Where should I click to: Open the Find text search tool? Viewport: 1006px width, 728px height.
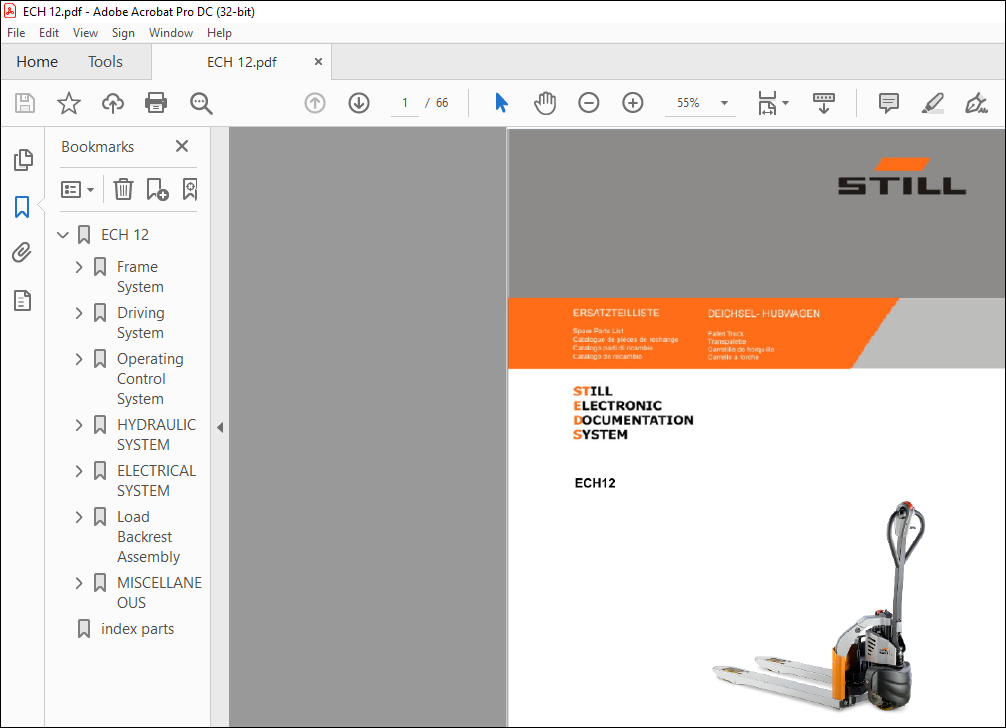pos(201,103)
